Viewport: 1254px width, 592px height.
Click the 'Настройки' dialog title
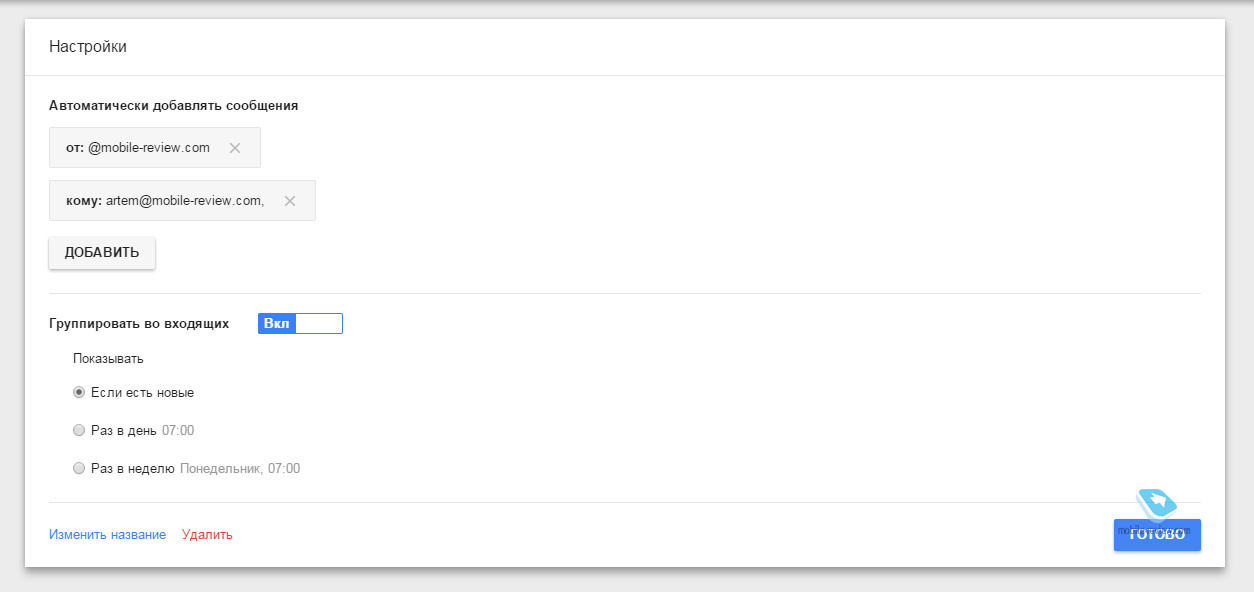88,47
